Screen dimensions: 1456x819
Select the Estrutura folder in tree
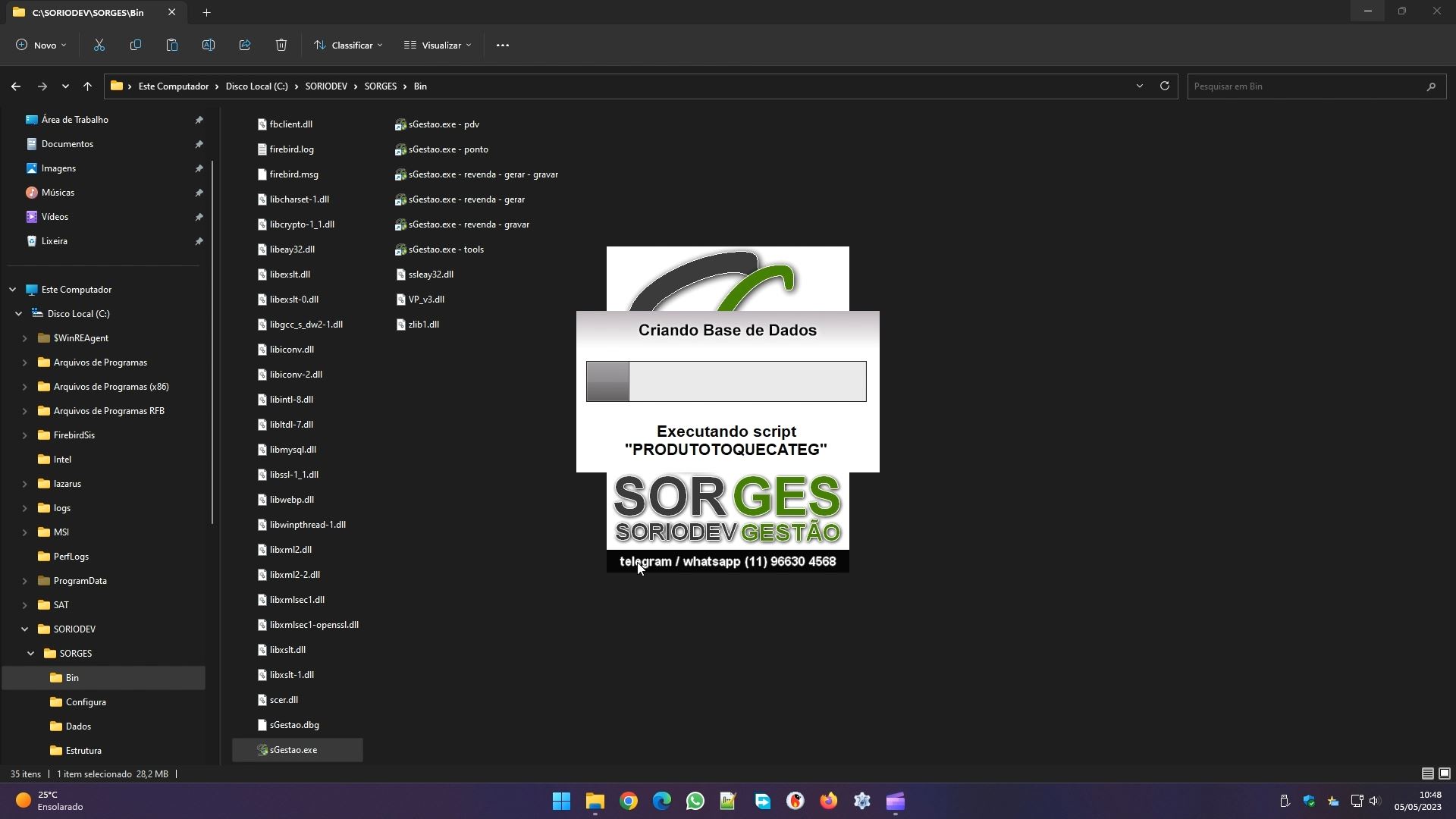(x=83, y=751)
